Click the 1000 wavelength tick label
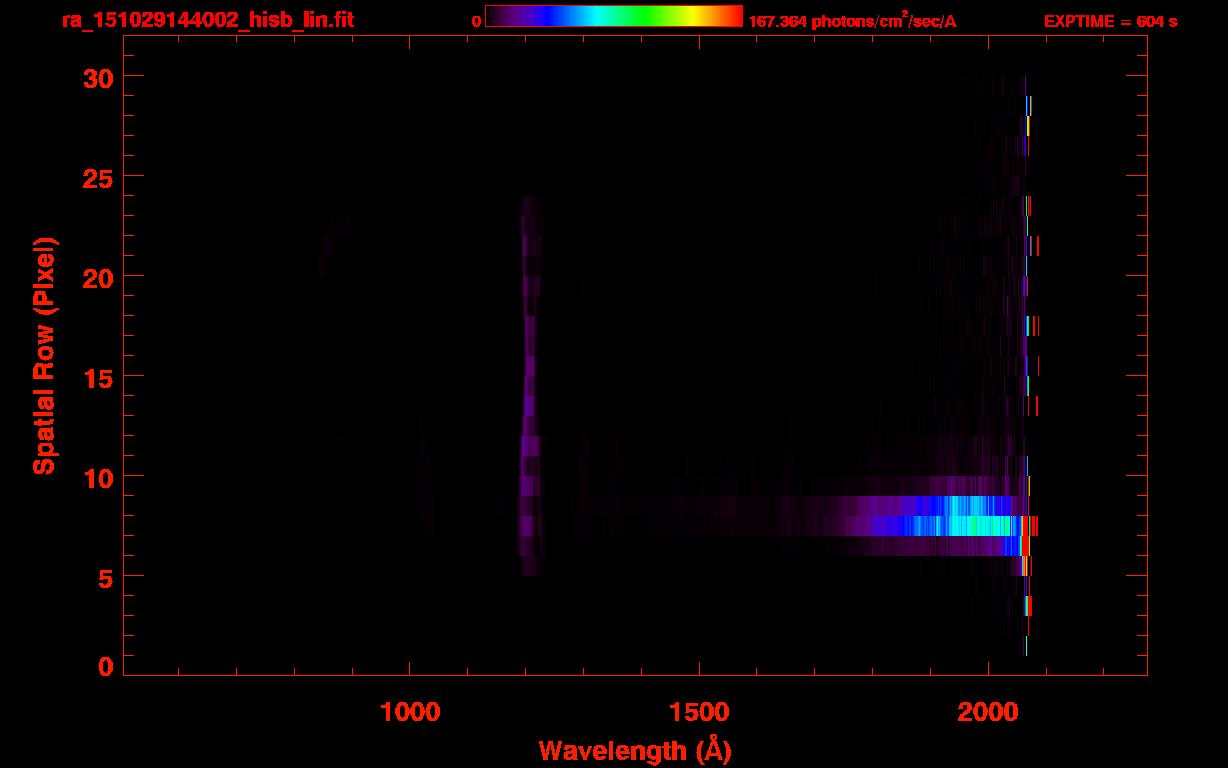 pyautogui.click(x=410, y=712)
